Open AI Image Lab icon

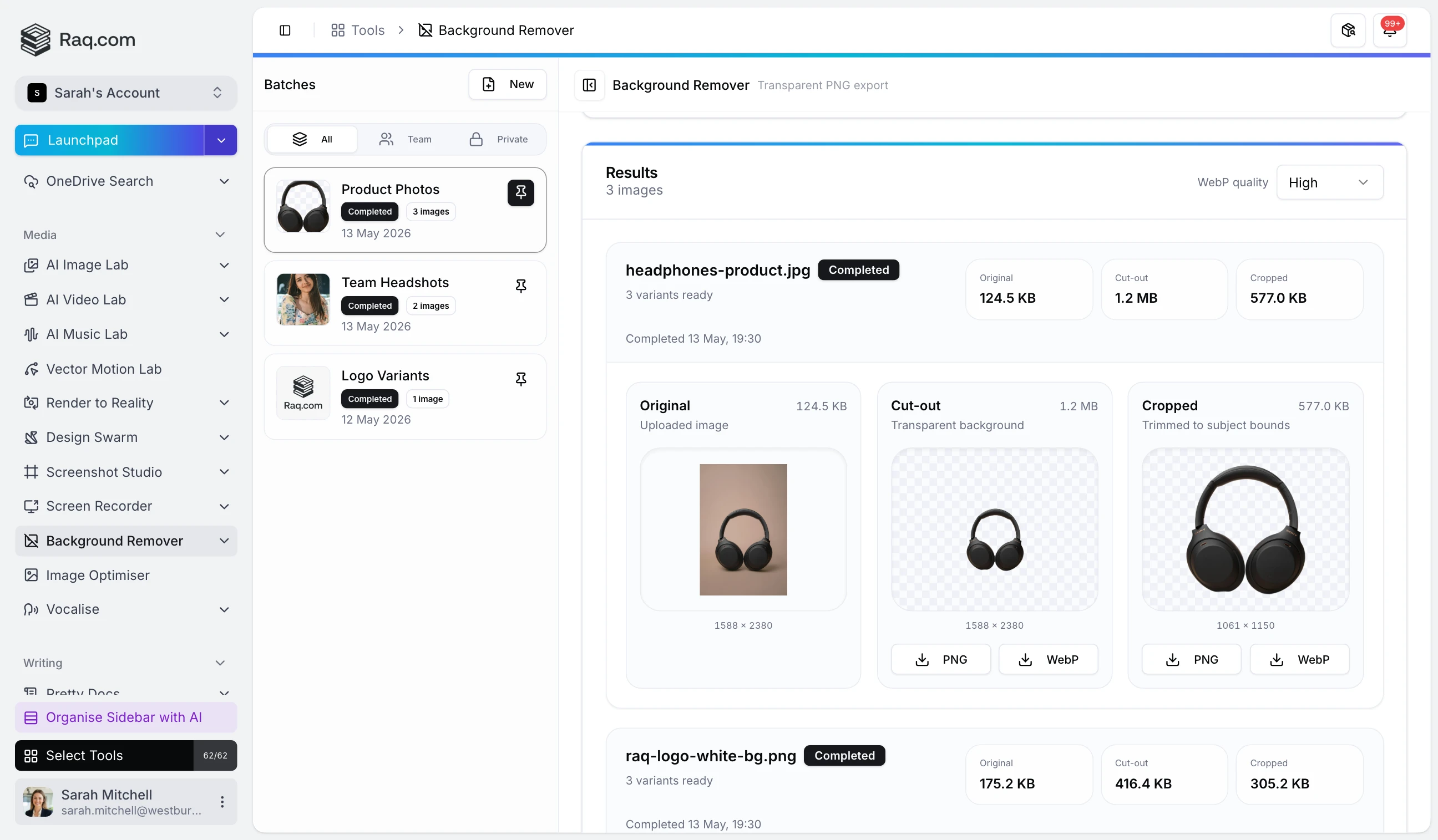coord(31,265)
